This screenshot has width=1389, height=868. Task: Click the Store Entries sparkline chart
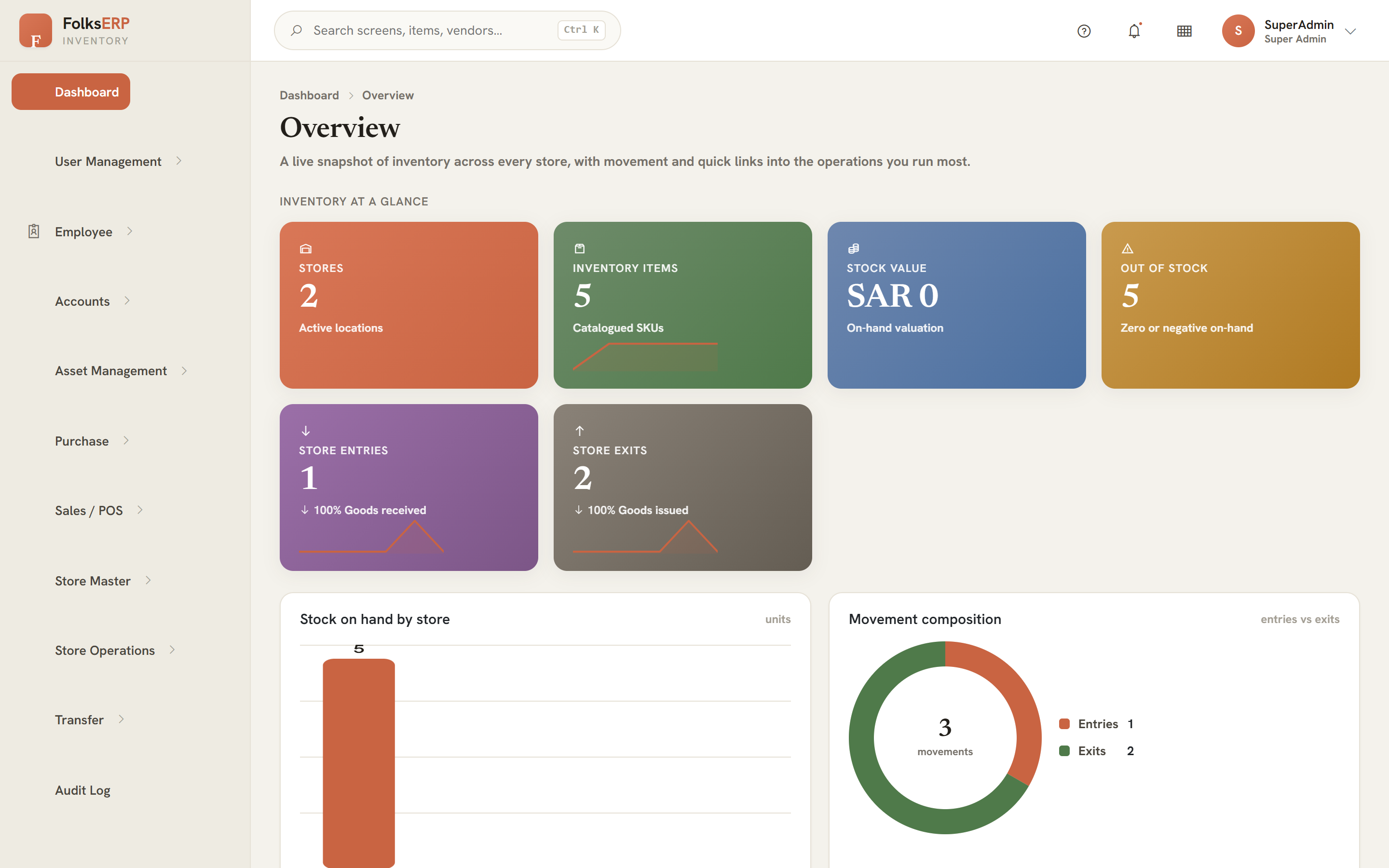[371, 537]
